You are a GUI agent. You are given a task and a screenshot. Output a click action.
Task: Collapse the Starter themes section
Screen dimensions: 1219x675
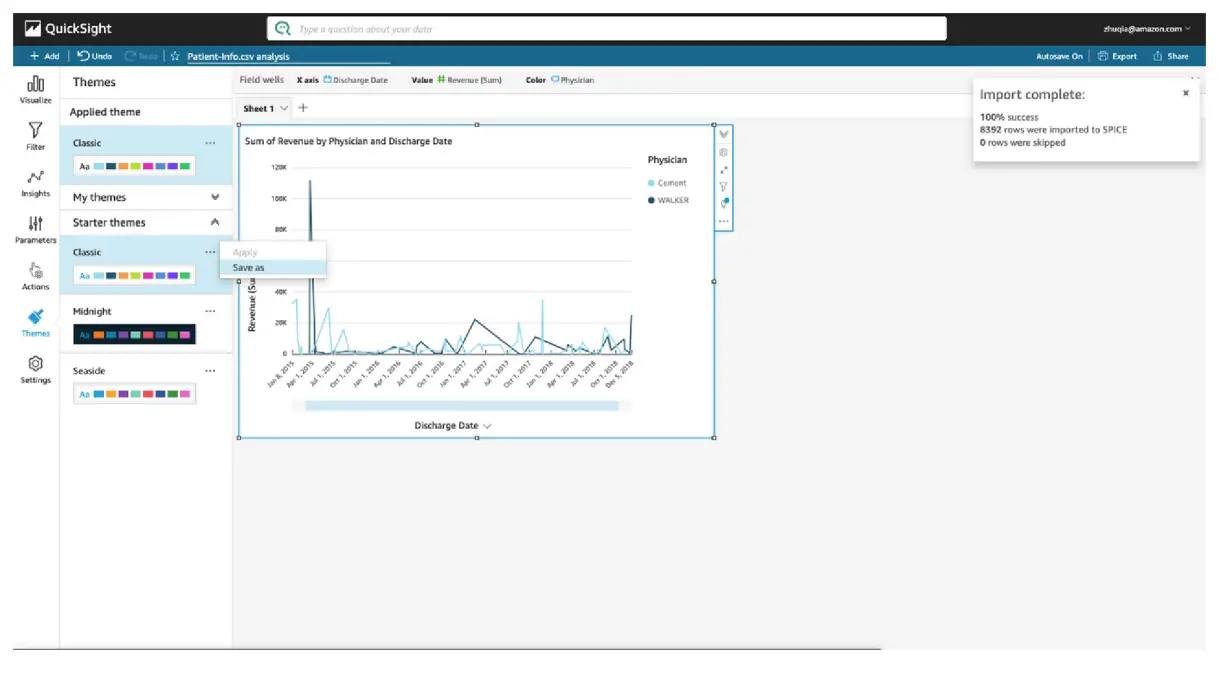click(214, 222)
